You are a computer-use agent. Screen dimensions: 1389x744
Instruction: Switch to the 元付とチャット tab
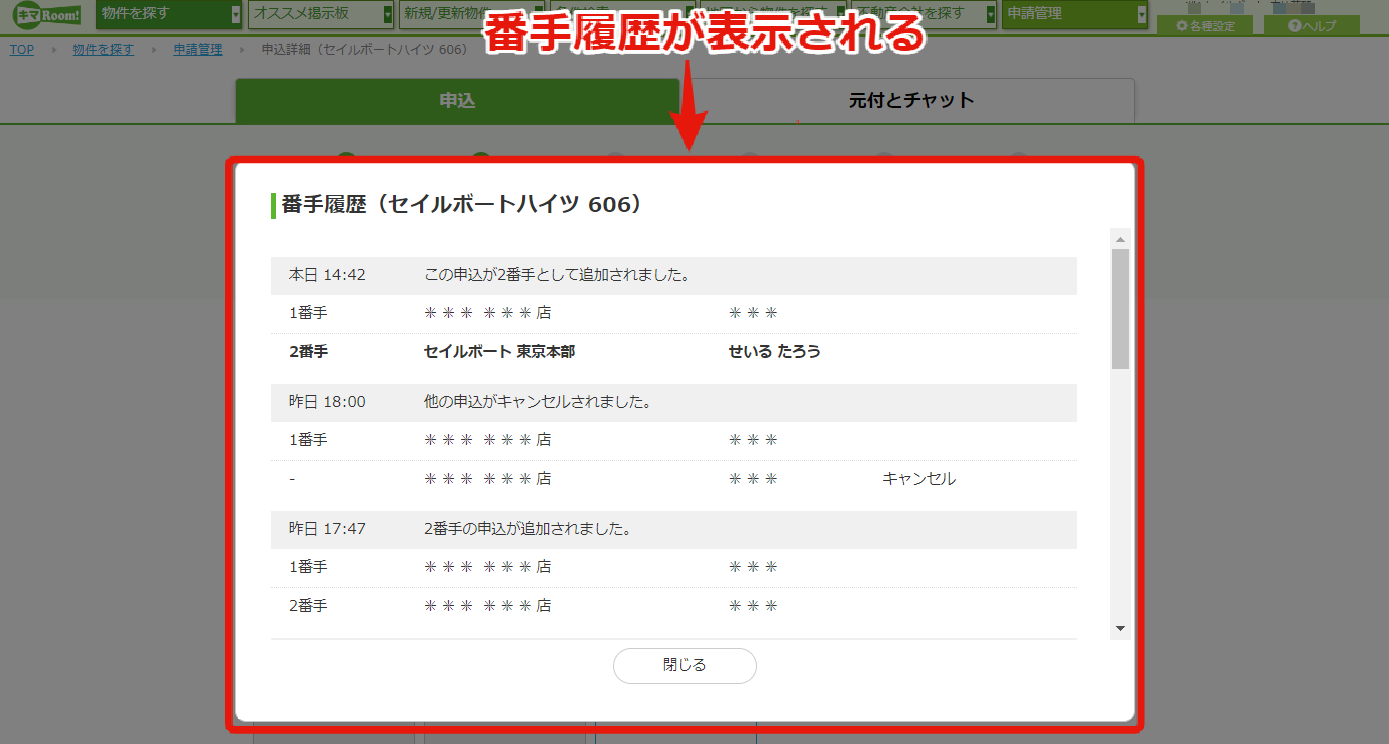point(912,101)
